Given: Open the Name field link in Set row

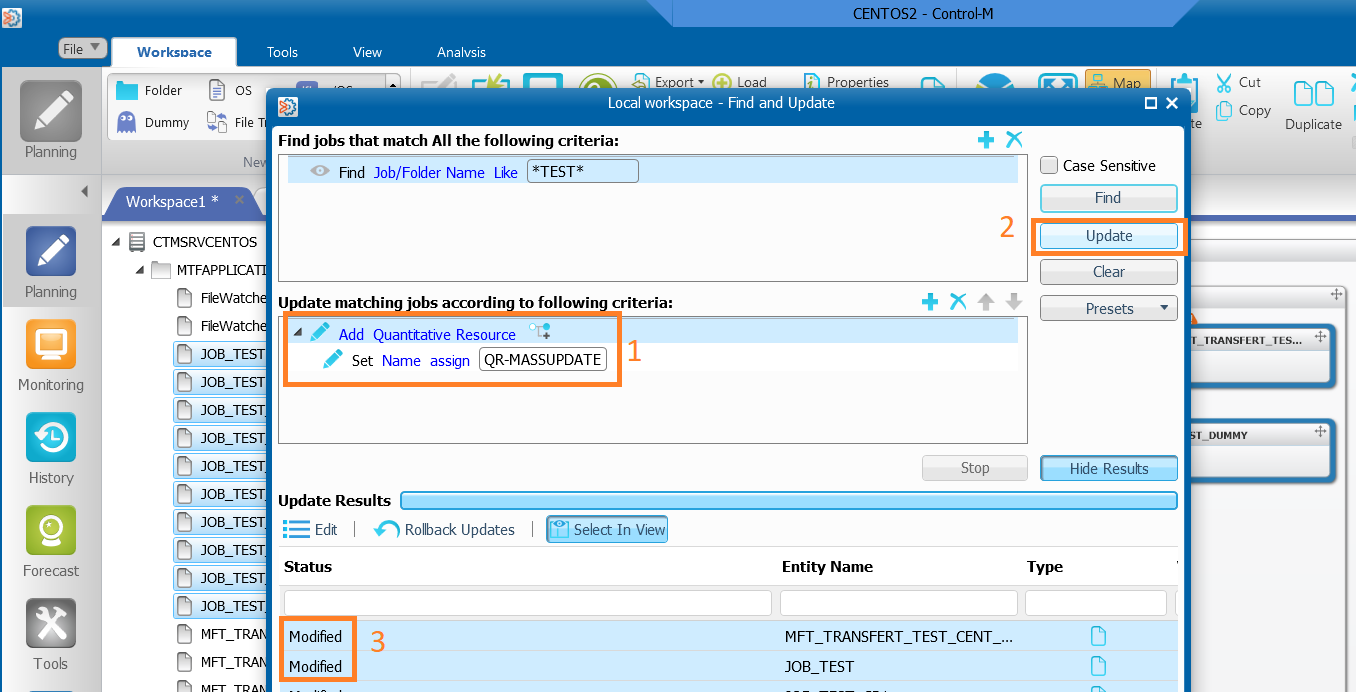Looking at the screenshot, I should pos(401,360).
